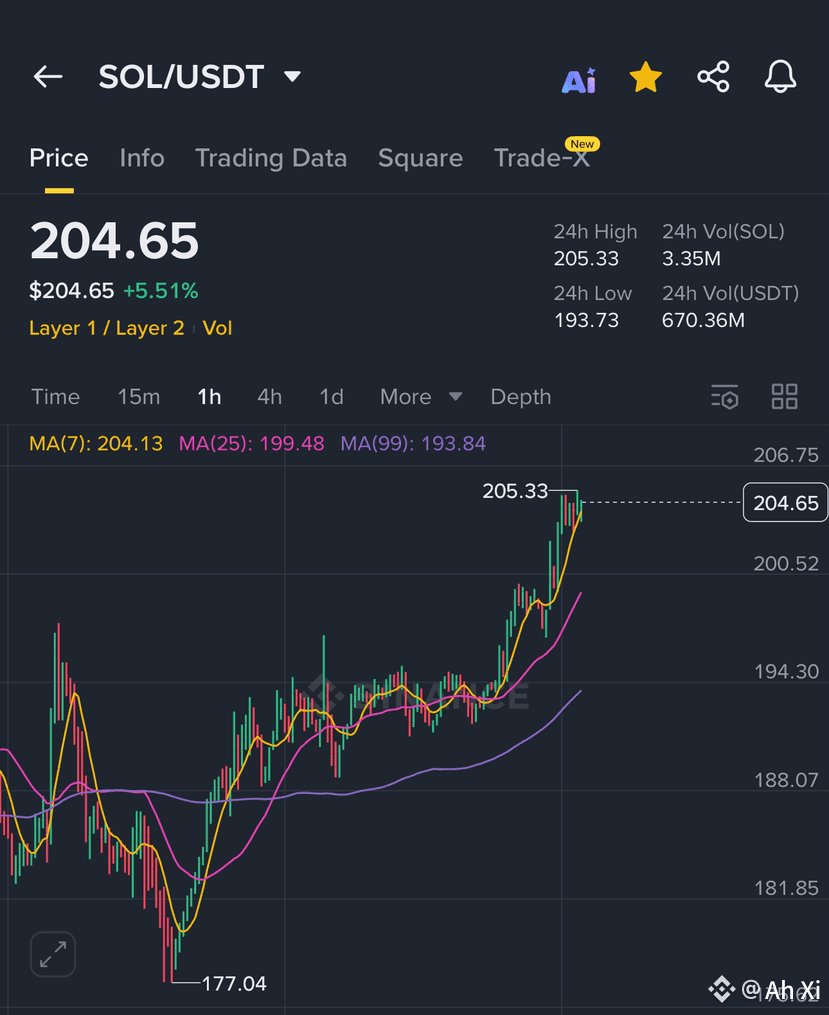Open the Depth chart view
Image resolution: width=829 pixels, height=1015 pixels.
click(521, 396)
